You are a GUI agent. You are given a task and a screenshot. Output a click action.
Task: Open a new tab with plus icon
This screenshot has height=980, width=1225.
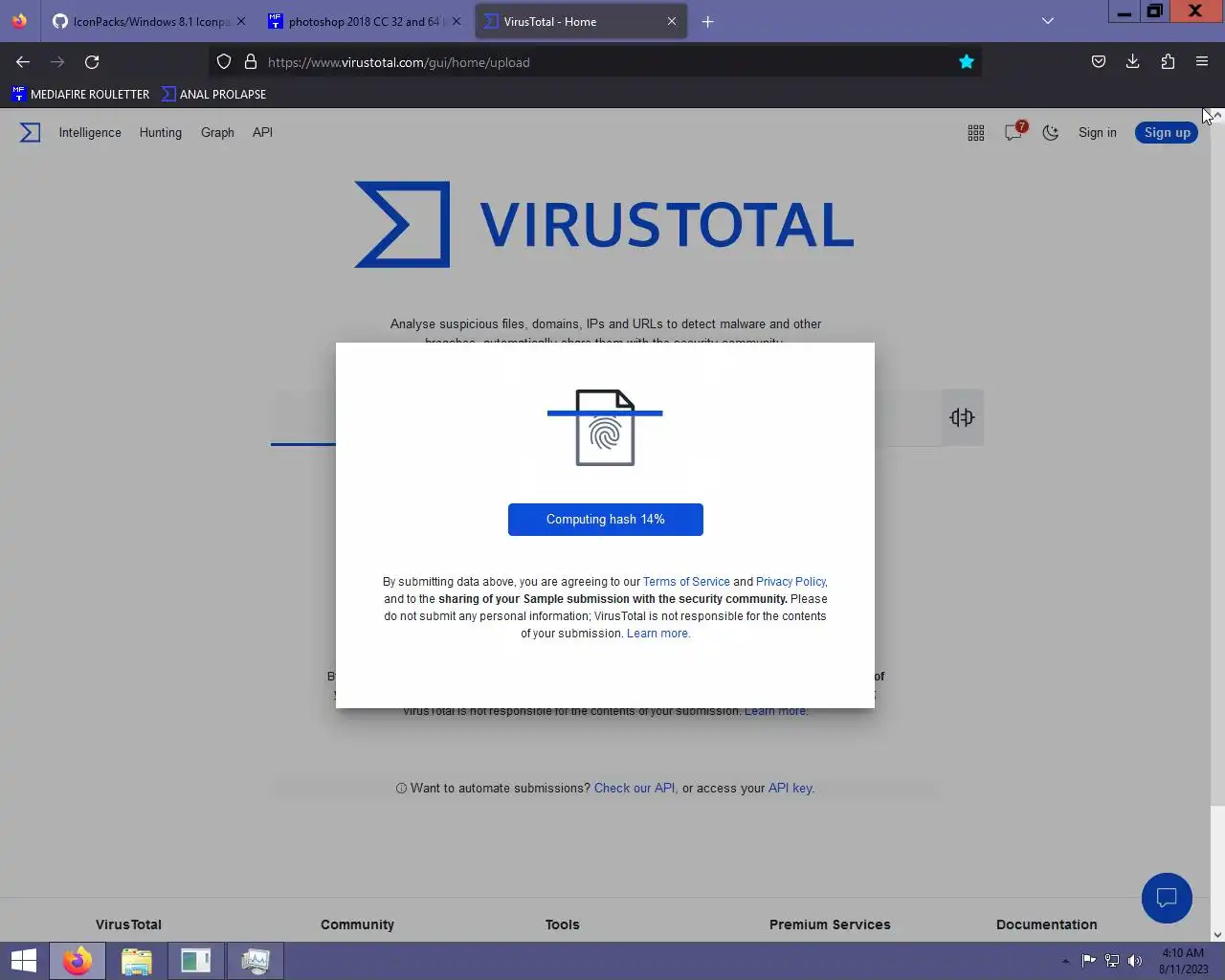click(x=708, y=22)
